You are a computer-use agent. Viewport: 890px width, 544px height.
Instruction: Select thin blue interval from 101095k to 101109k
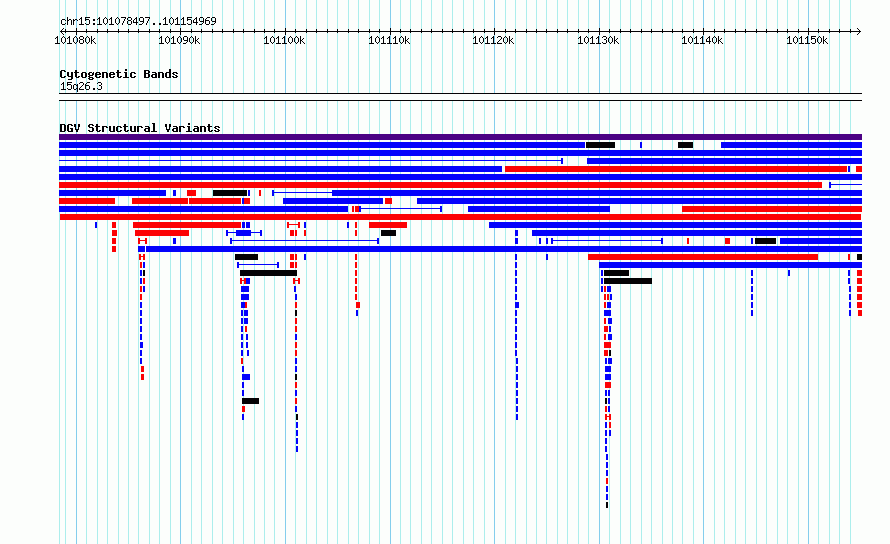(305, 241)
